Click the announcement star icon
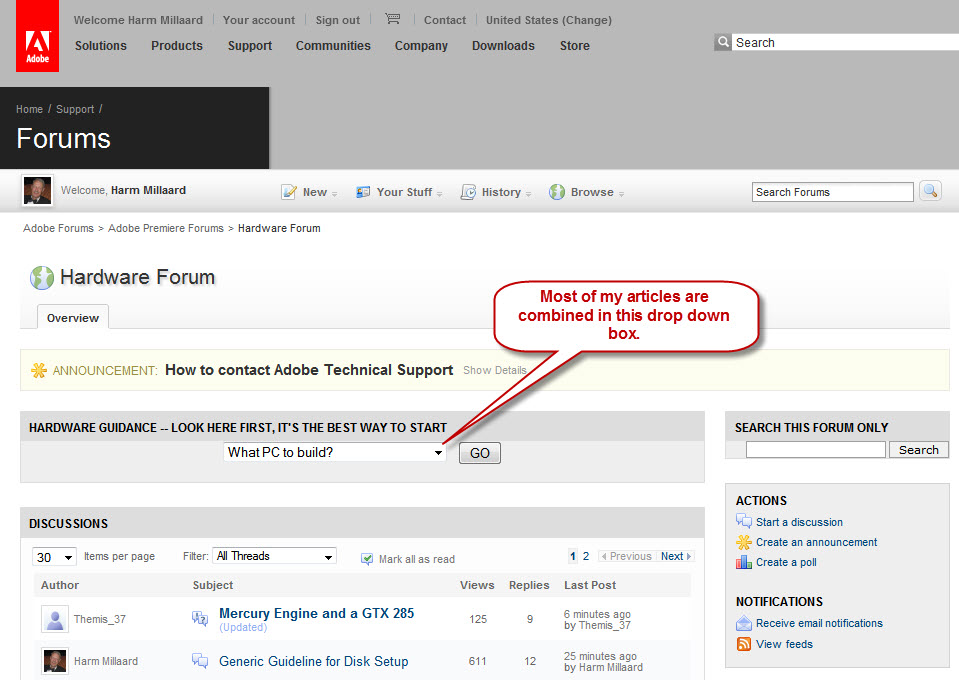Screen dimensions: 959x680 tap(39, 371)
